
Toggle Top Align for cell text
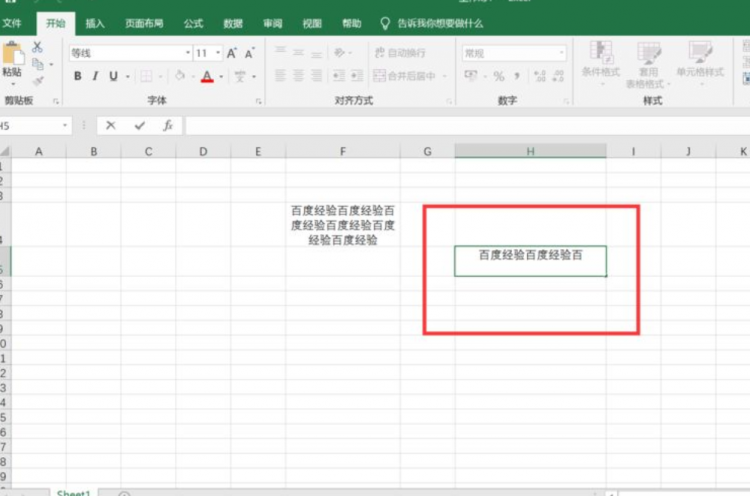(281, 51)
